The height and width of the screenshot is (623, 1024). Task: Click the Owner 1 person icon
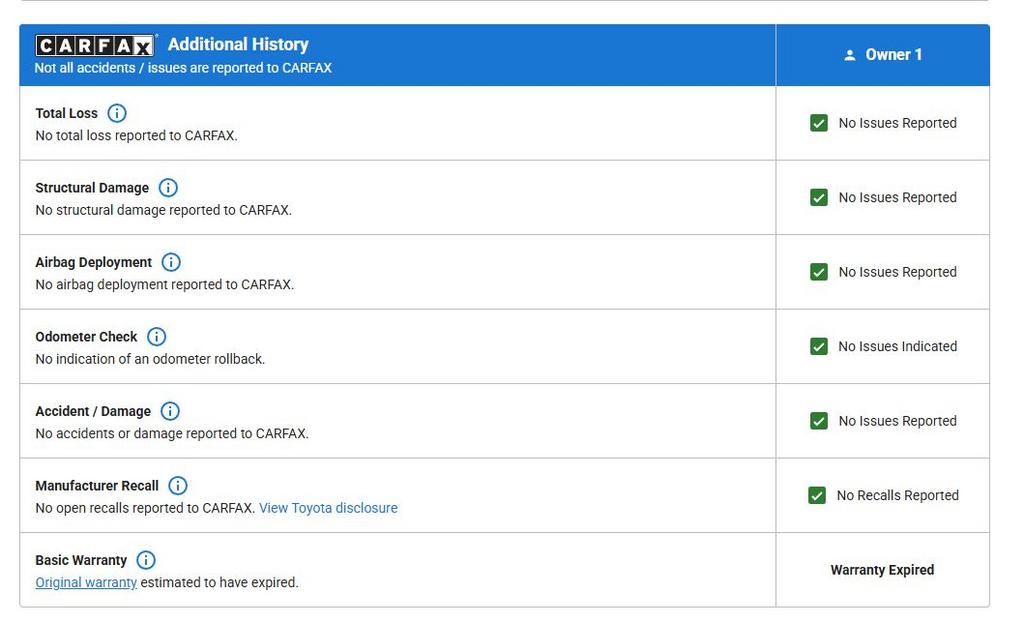point(850,55)
